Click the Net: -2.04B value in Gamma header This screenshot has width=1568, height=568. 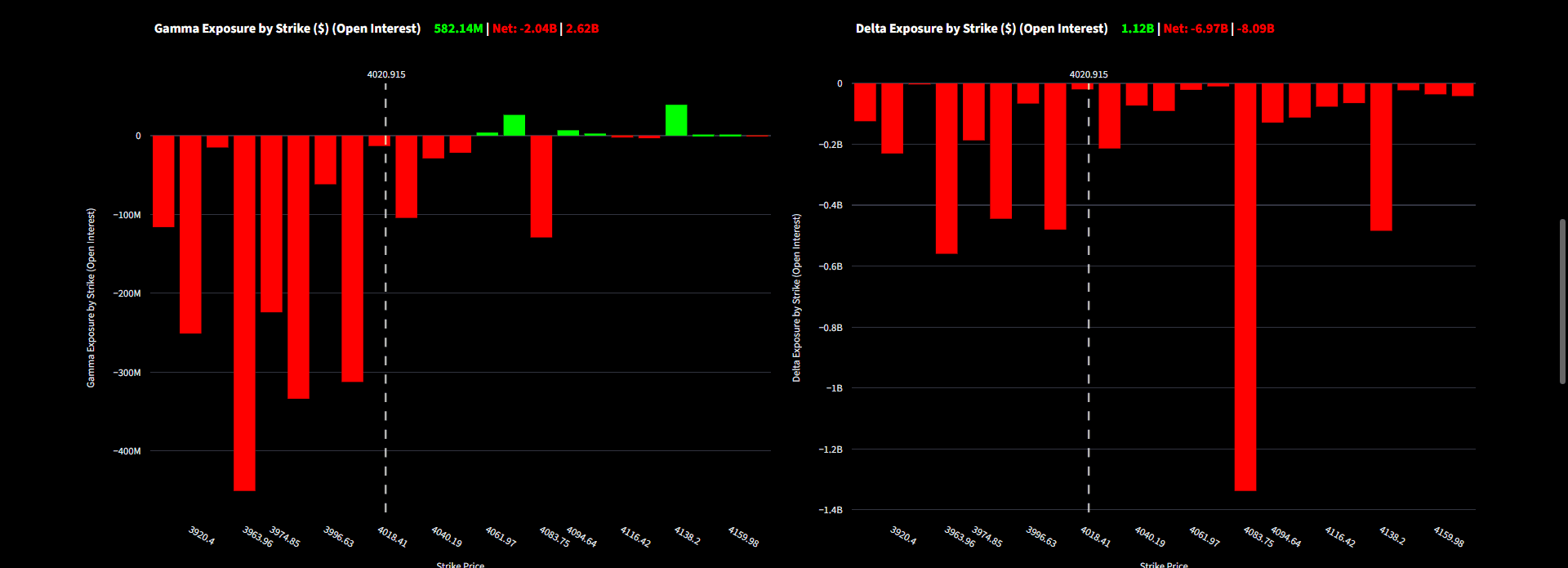(525, 29)
